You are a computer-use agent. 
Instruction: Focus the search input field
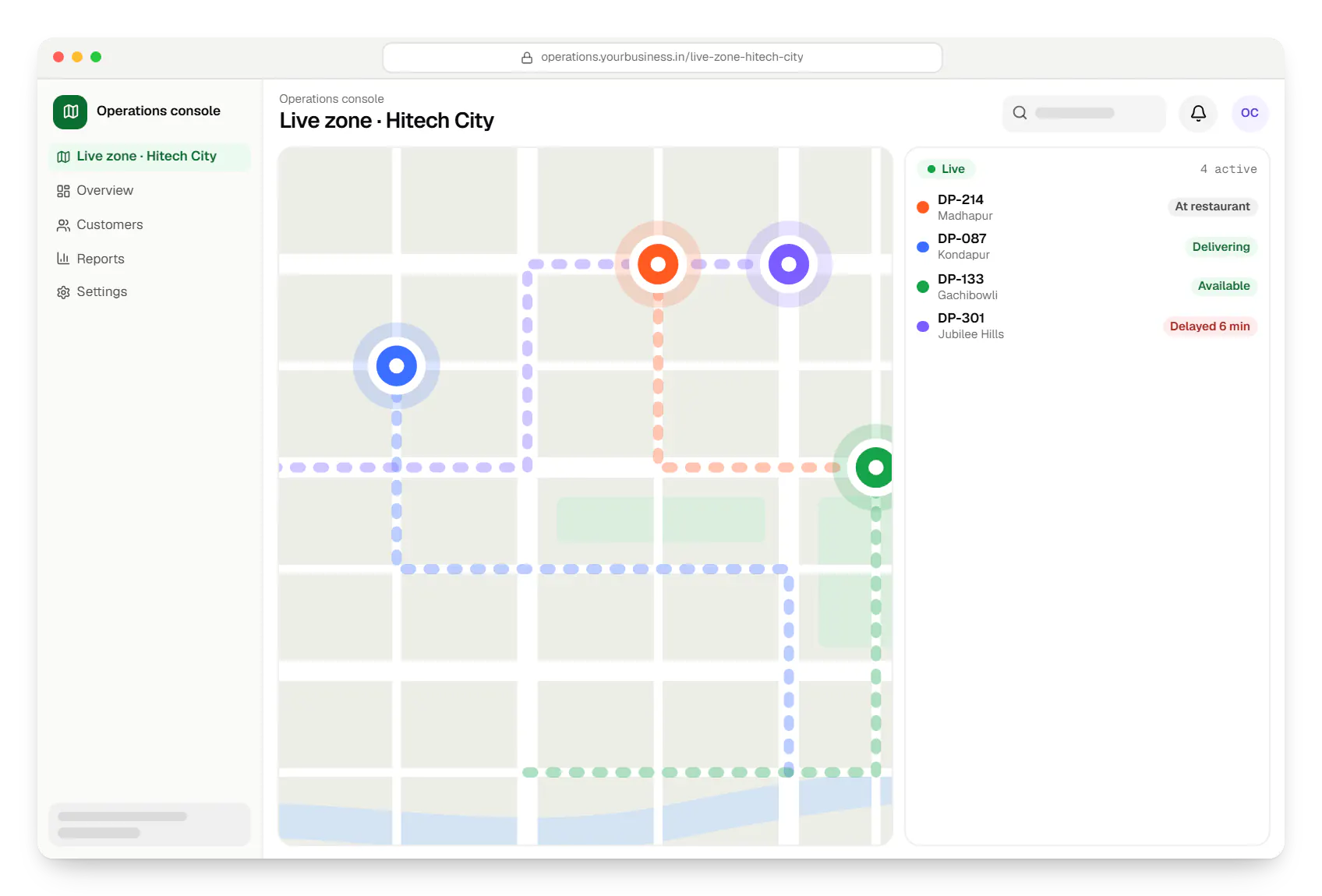[x=1083, y=113]
